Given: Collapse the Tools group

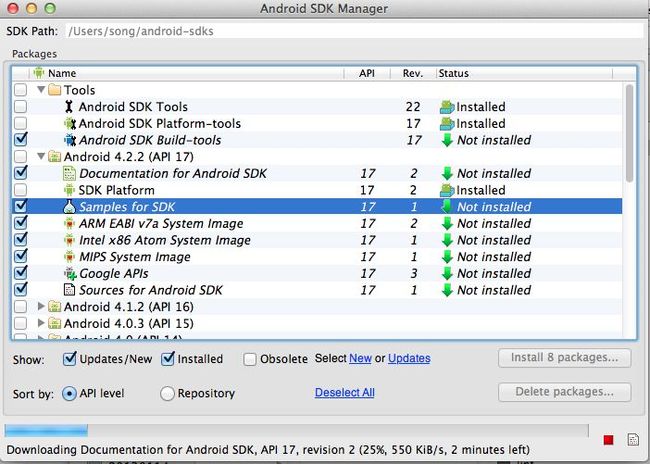Looking at the screenshot, I should click(41, 89).
